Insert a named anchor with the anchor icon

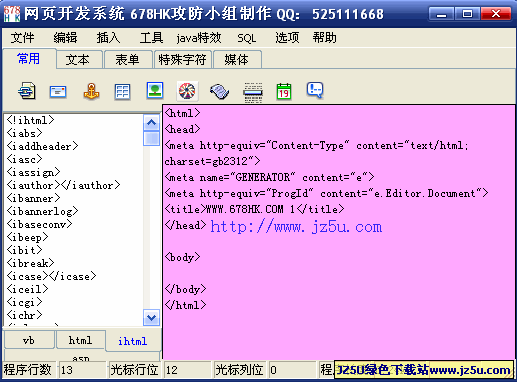pyautogui.click(x=91, y=91)
